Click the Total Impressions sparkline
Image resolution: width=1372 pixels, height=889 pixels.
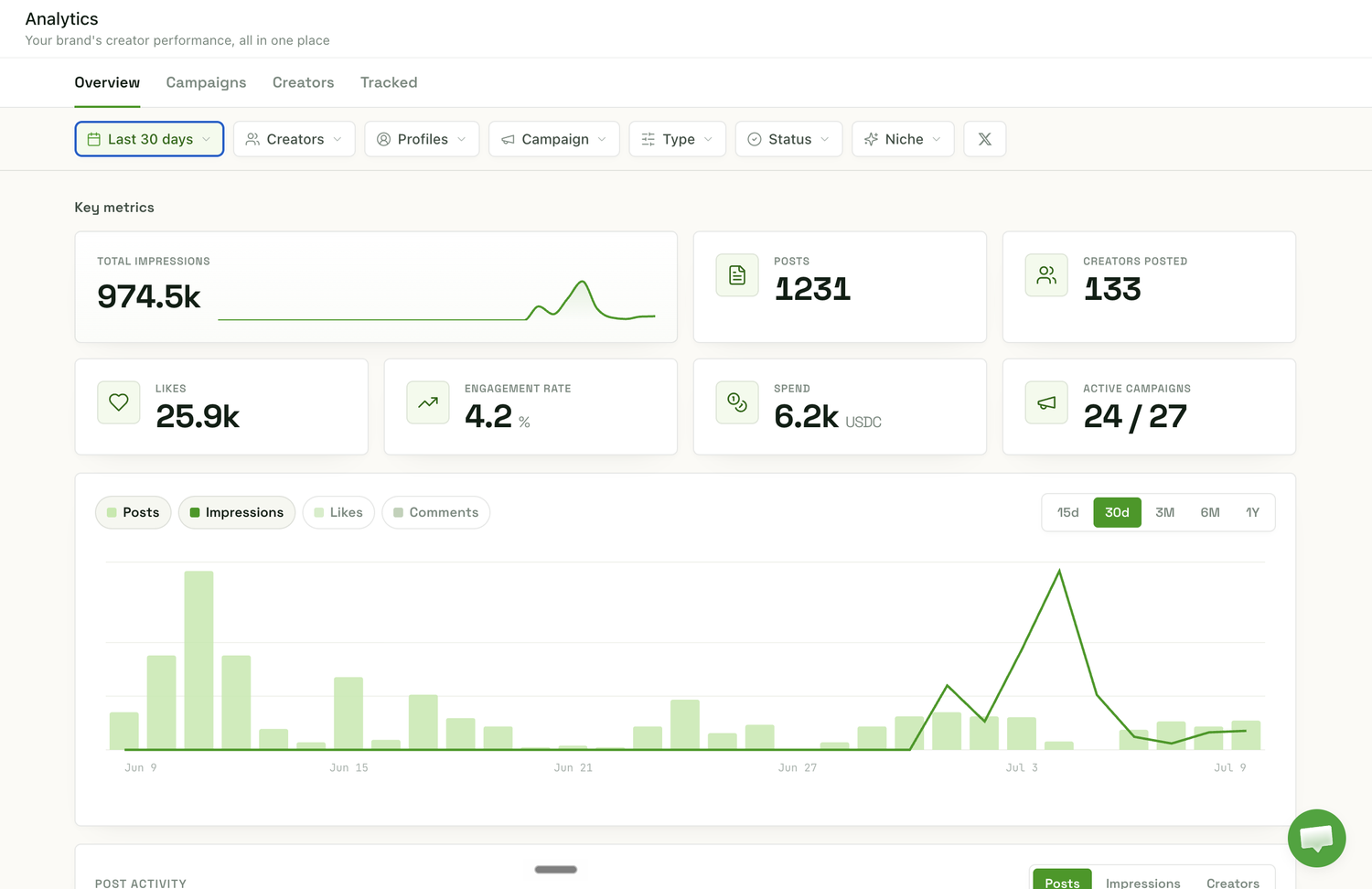click(436, 301)
